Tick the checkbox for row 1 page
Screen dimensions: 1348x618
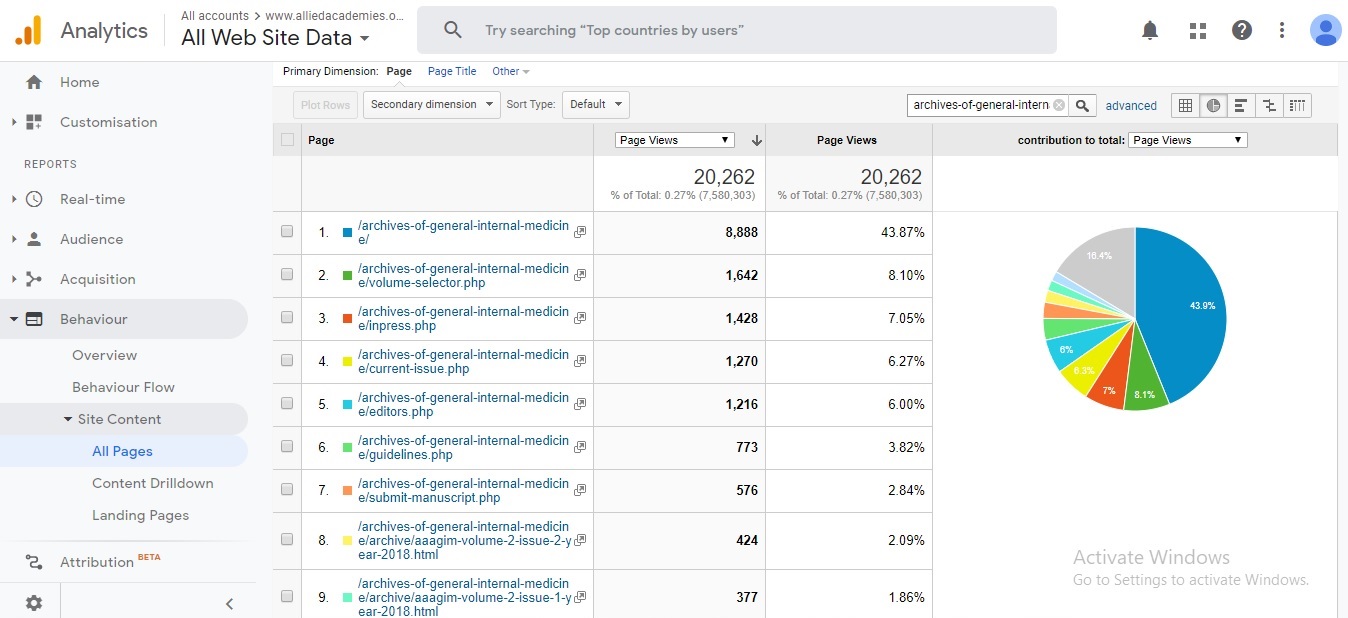[287, 232]
